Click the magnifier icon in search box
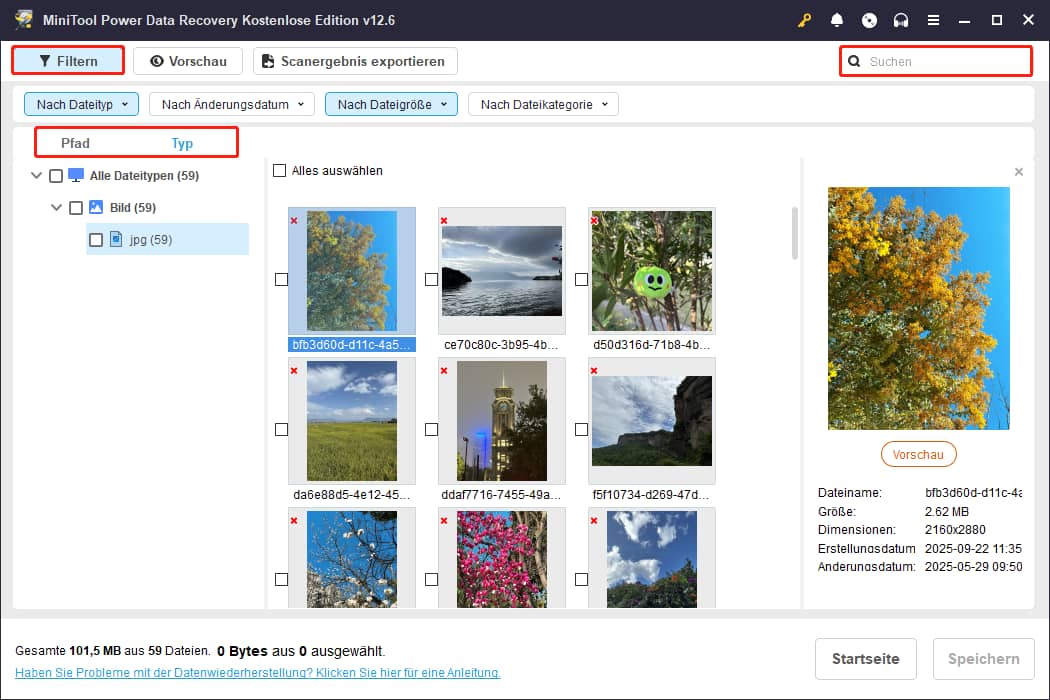This screenshot has width=1050, height=700. point(854,61)
